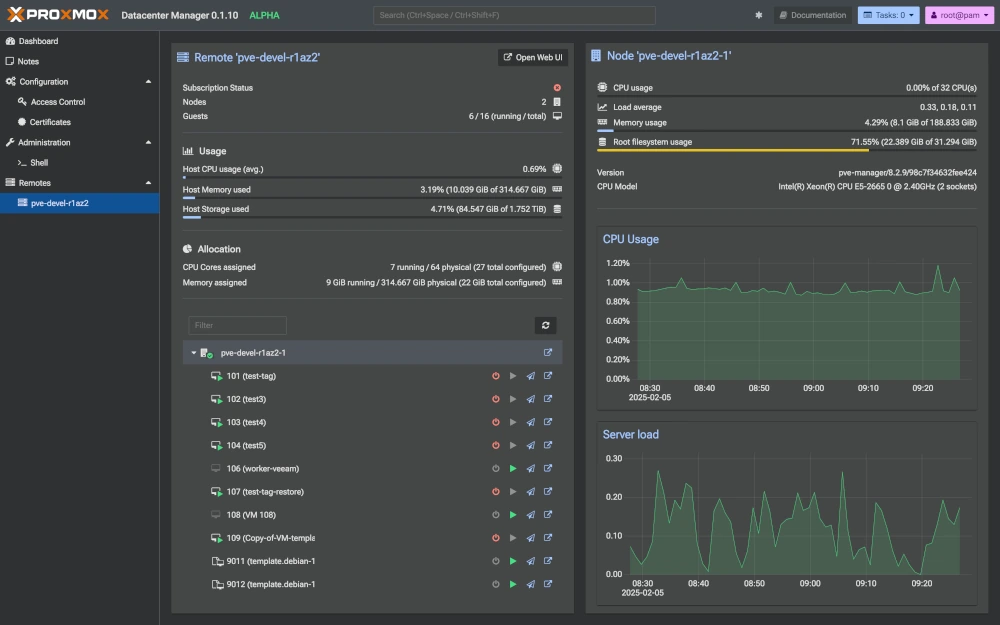Shut down guest 103 (test4)
Viewport: 1000px width, 625px height.
click(496, 422)
